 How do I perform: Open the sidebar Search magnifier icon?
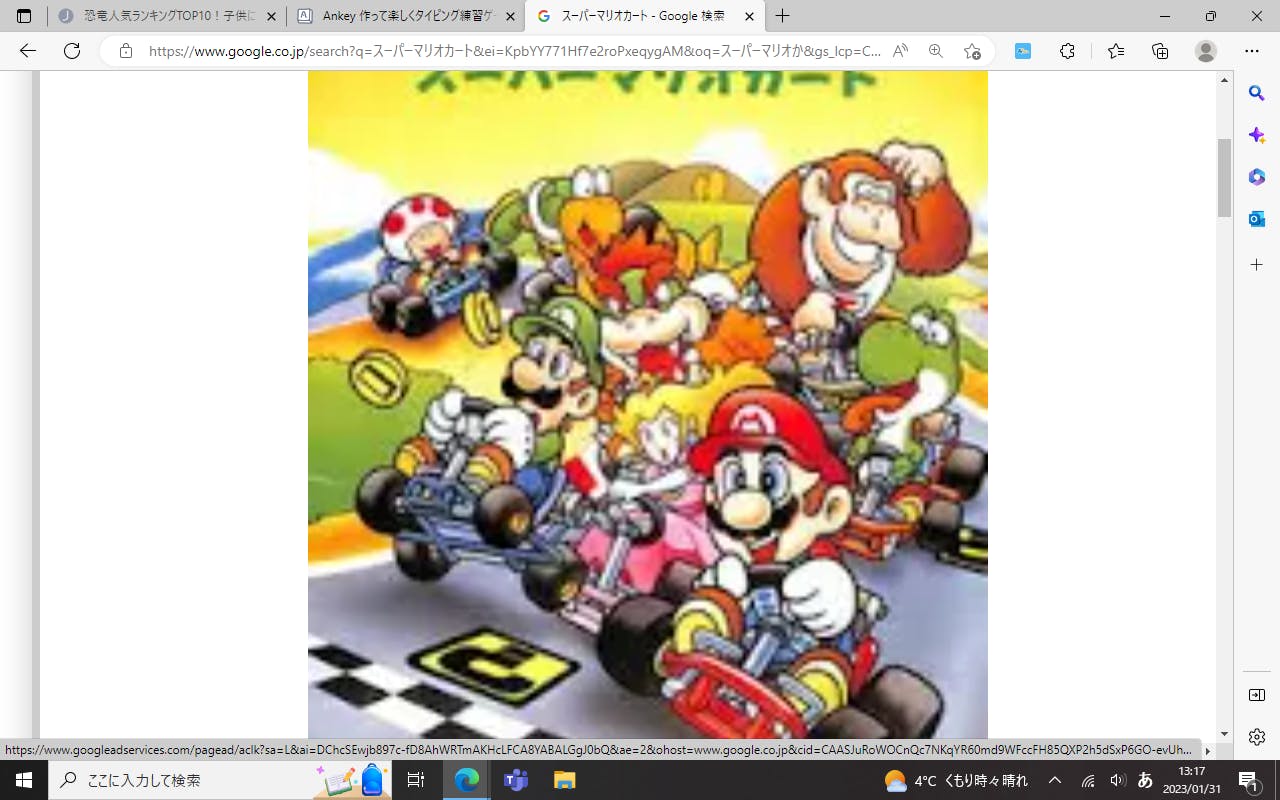coord(1257,93)
